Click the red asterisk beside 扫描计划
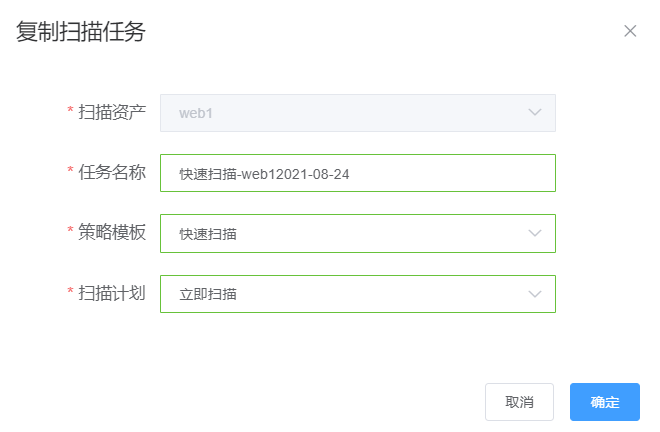 pyautogui.click(x=70, y=294)
